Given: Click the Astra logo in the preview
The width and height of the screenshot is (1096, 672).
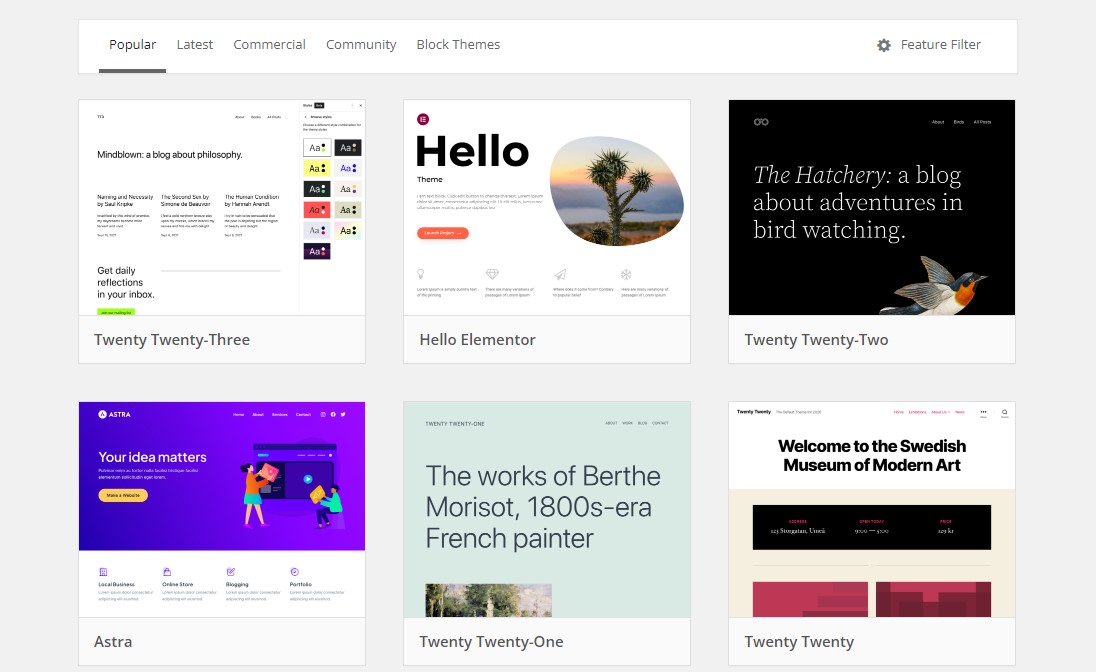Looking at the screenshot, I should coord(115,414).
